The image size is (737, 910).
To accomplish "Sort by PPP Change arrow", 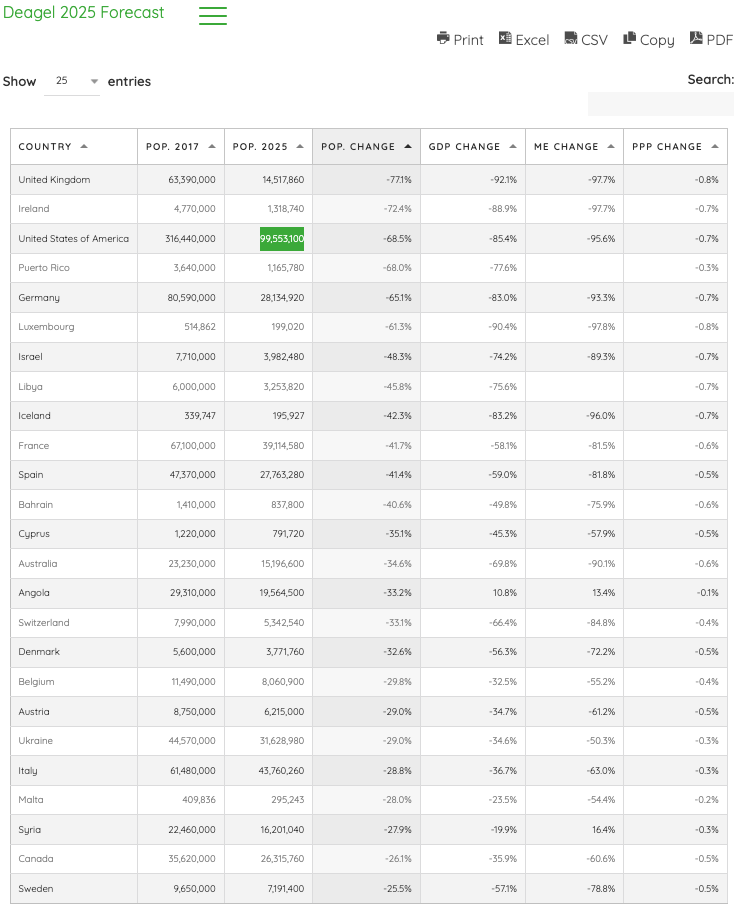I will tap(715, 147).
